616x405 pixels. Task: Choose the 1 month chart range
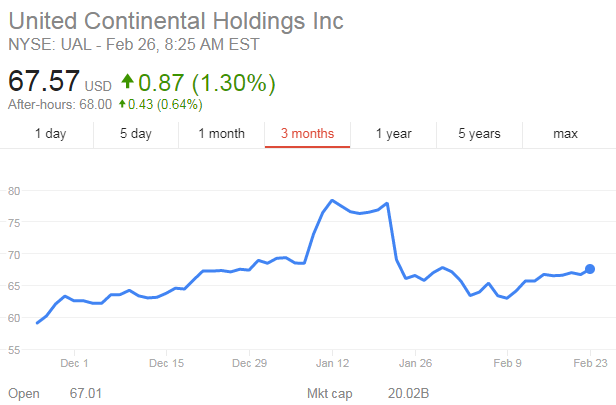click(221, 133)
